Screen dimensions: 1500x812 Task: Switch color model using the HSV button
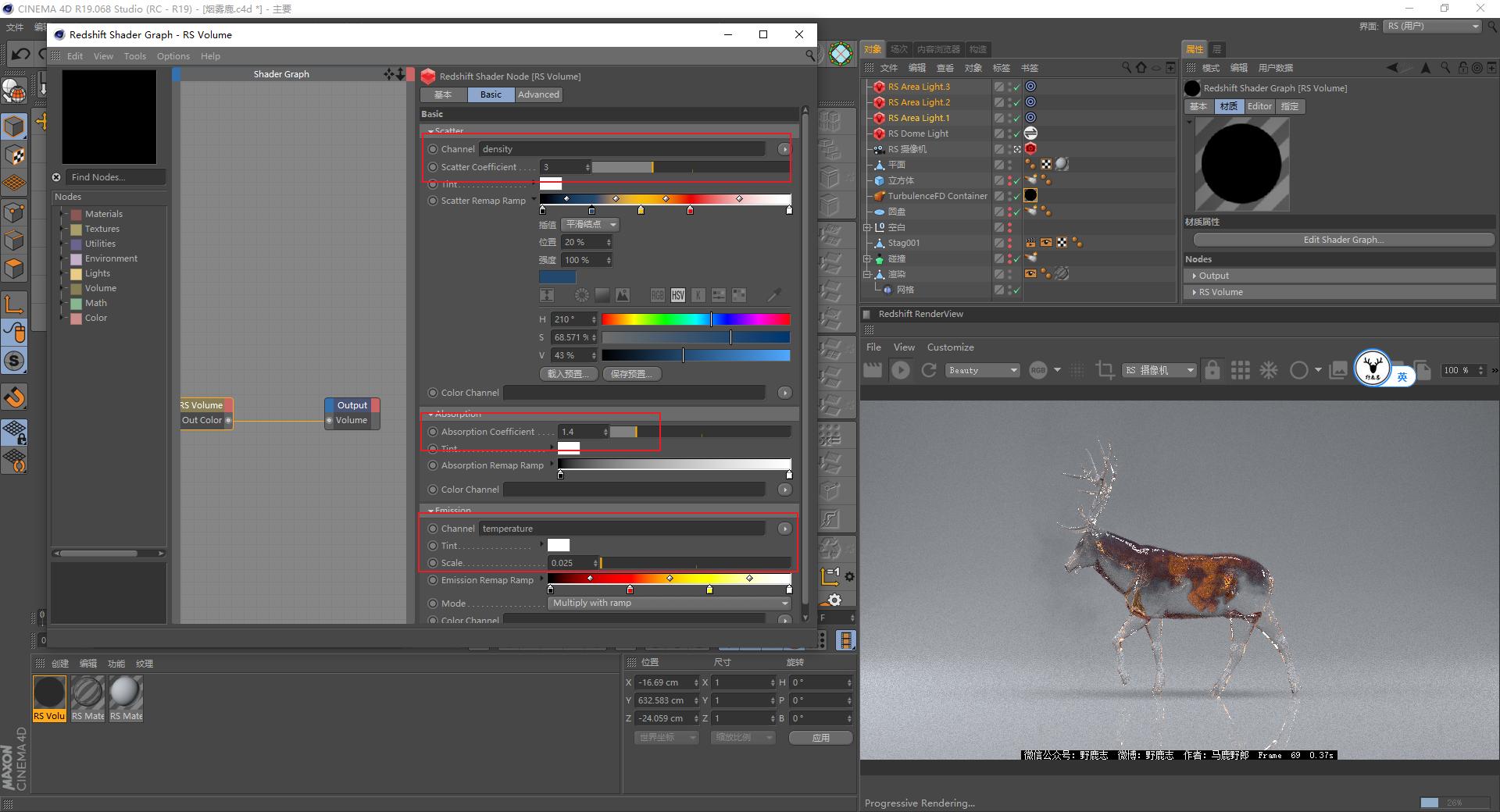pyautogui.click(x=677, y=295)
